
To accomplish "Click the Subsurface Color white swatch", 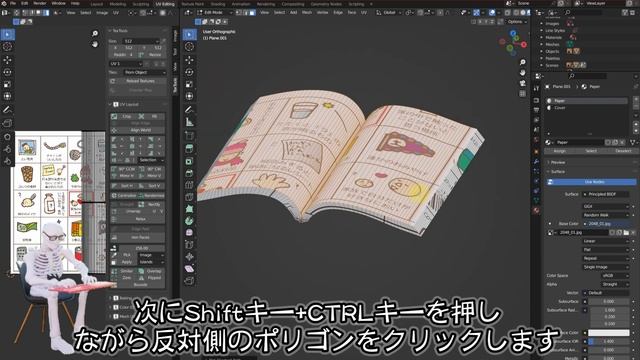I will [x=609, y=333].
